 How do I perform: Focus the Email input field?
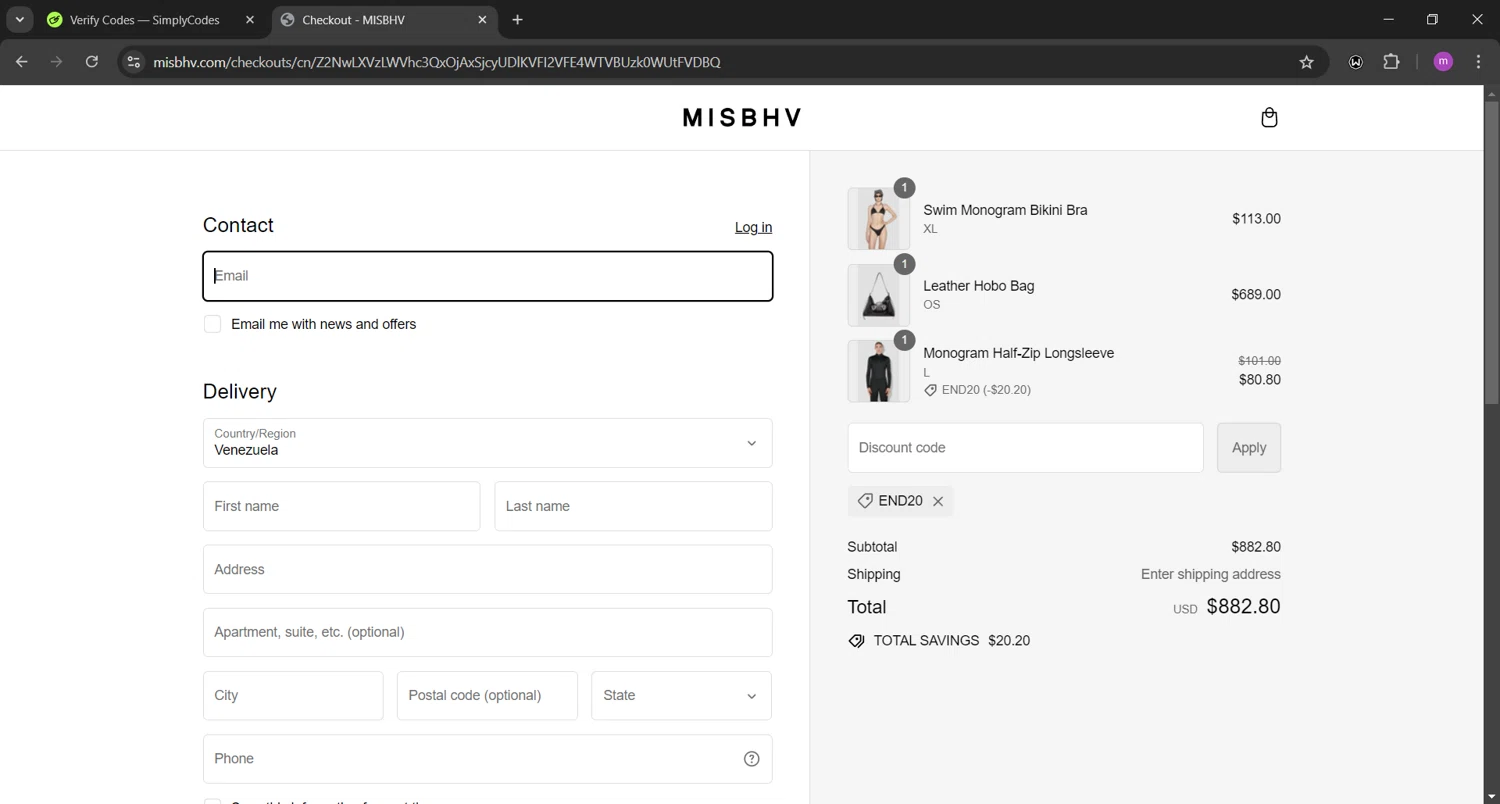(x=487, y=276)
